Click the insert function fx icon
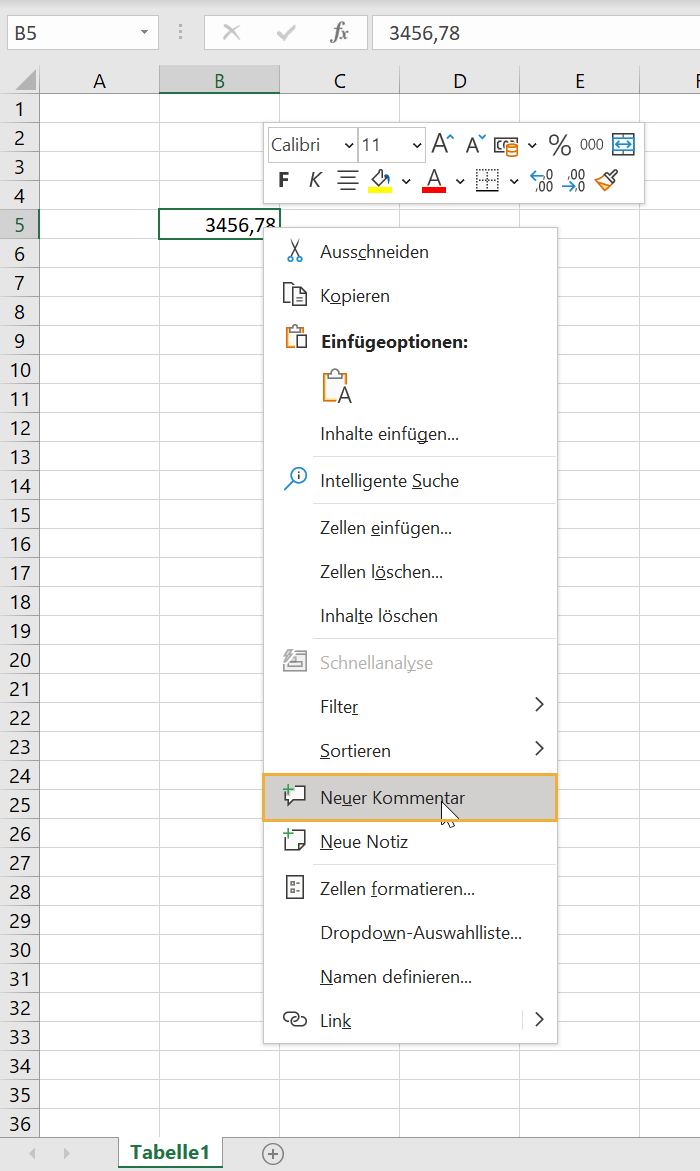The width and height of the screenshot is (700, 1171). click(339, 33)
